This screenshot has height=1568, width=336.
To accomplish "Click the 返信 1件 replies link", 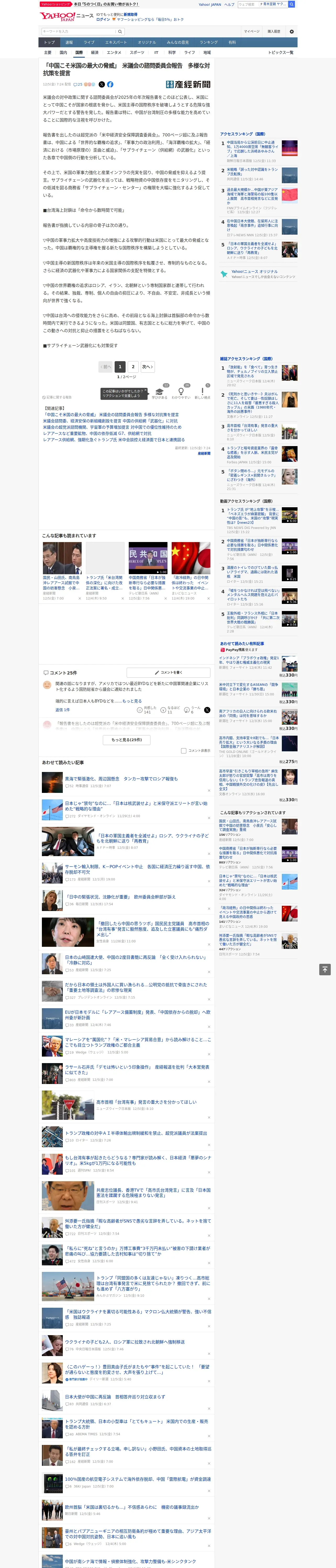I will [x=62, y=710].
